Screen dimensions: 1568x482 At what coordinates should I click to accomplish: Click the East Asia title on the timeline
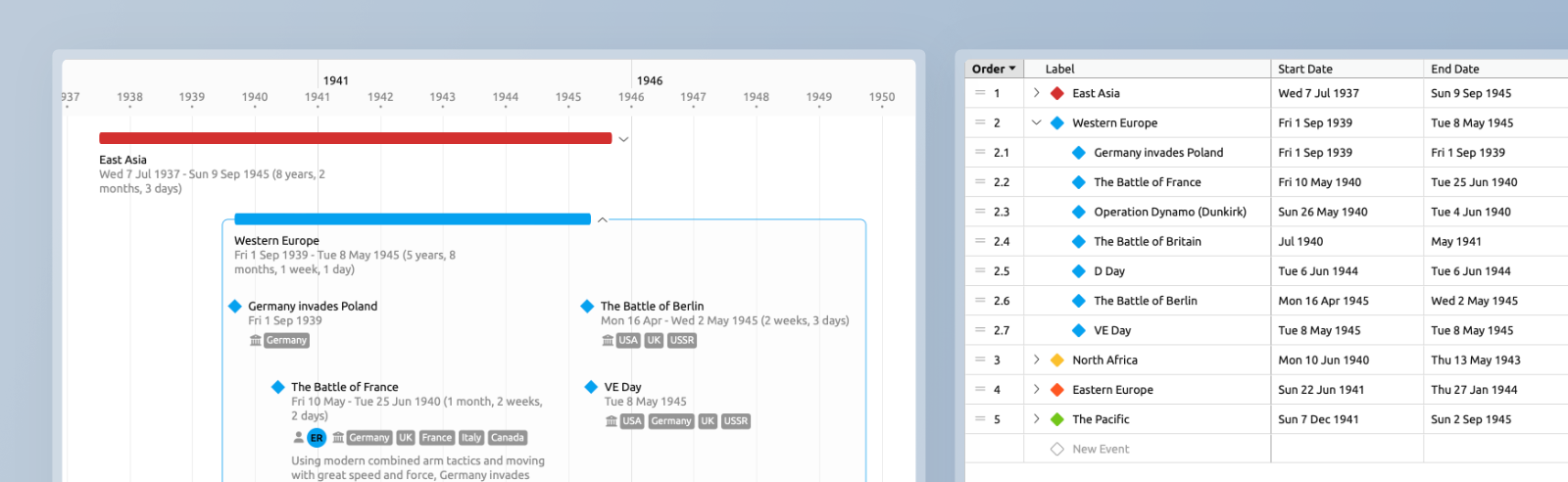coord(122,160)
